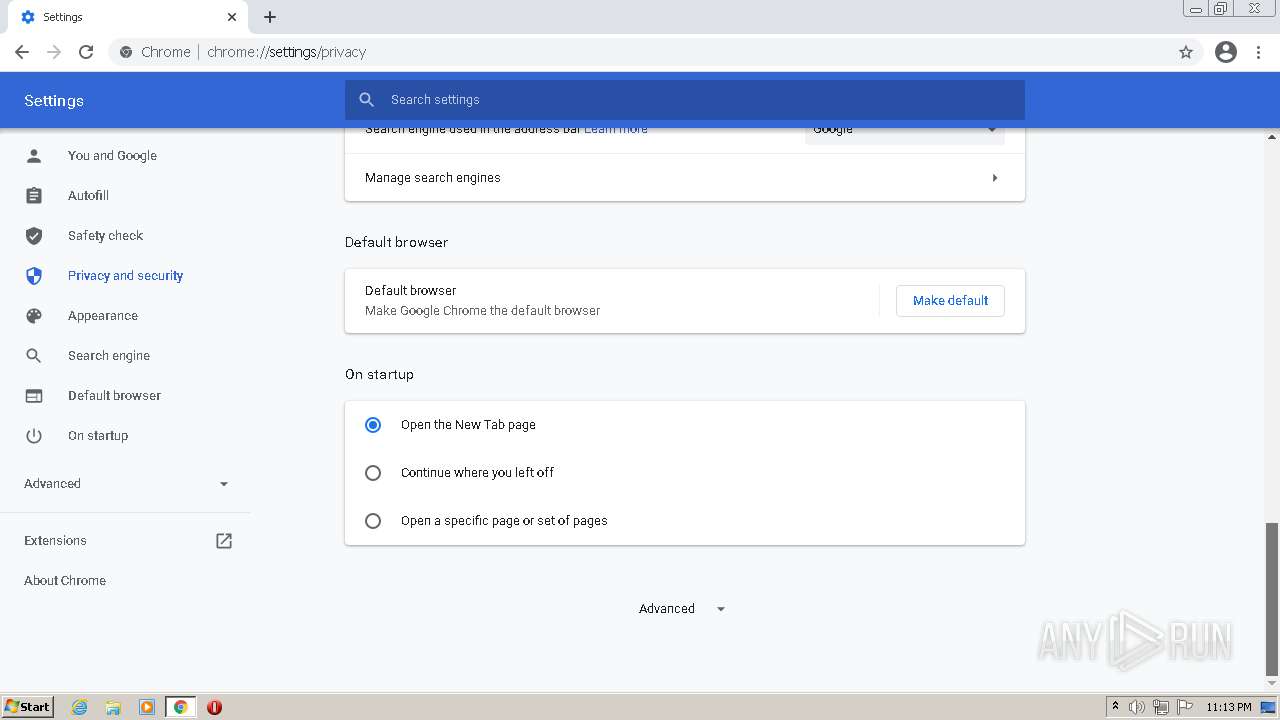The width and height of the screenshot is (1280, 720).
Task: Click the Appearance palette icon
Action: (x=34, y=316)
